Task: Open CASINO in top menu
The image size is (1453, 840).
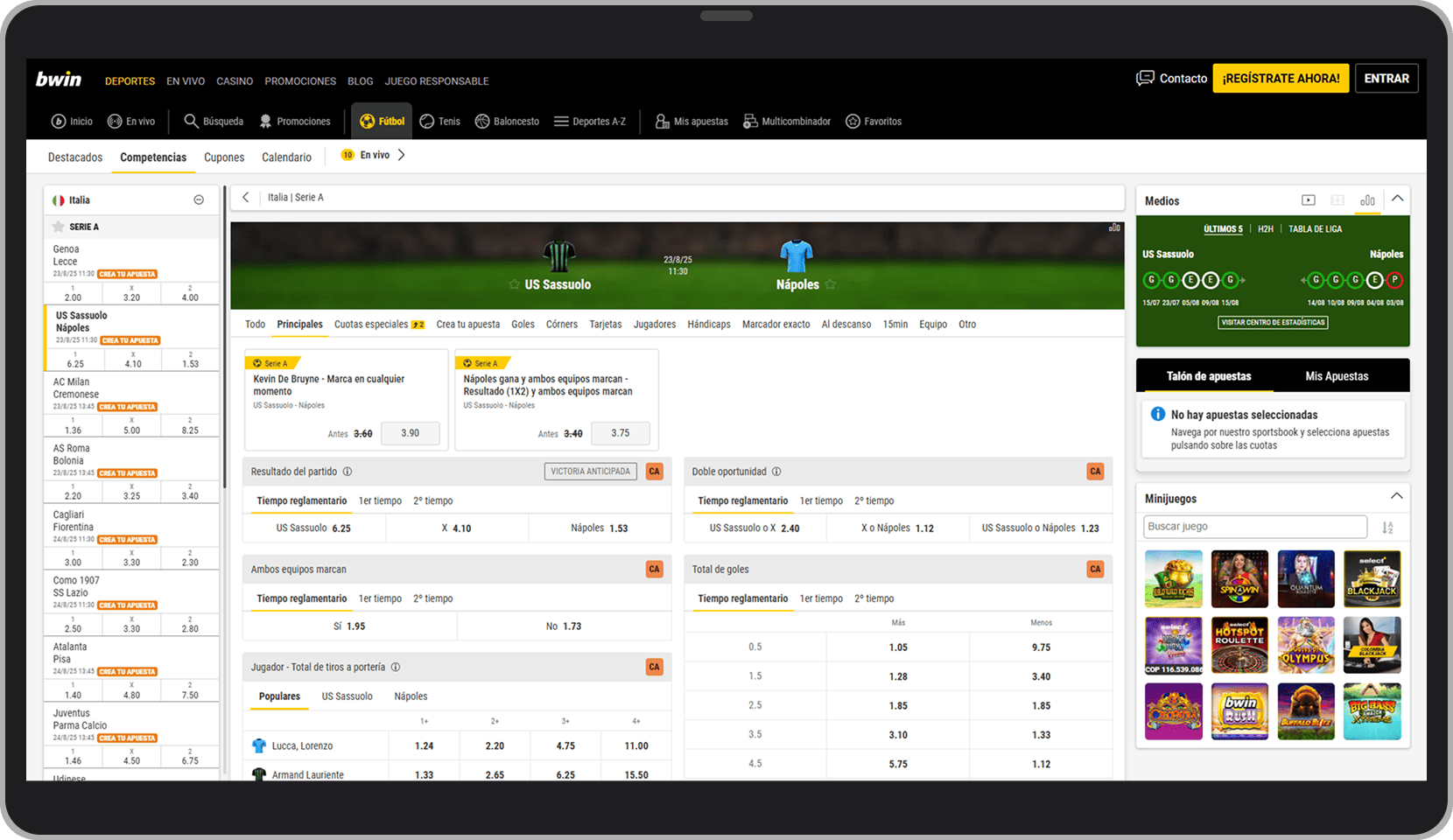Action: click(x=235, y=81)
